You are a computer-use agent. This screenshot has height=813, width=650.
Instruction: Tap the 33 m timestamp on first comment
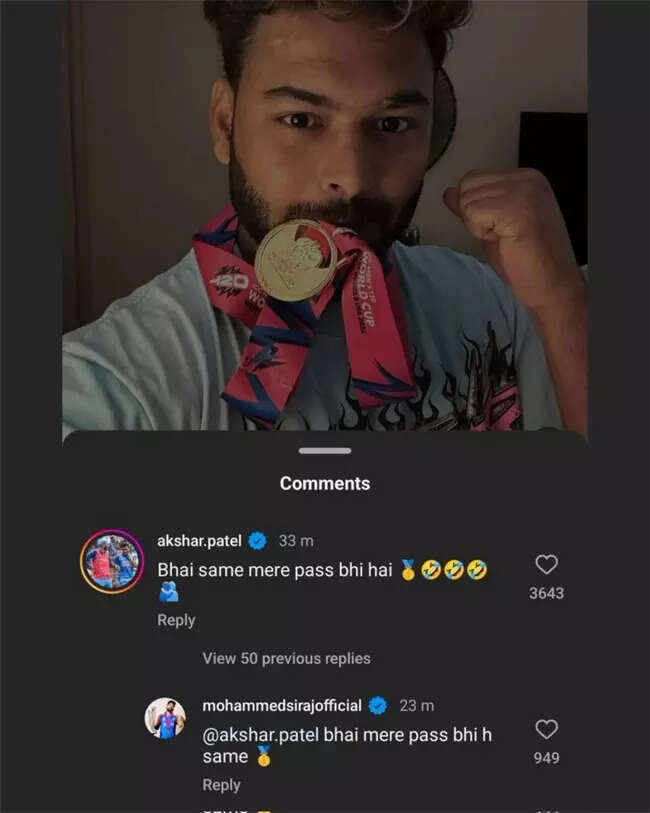pos(296,541)
